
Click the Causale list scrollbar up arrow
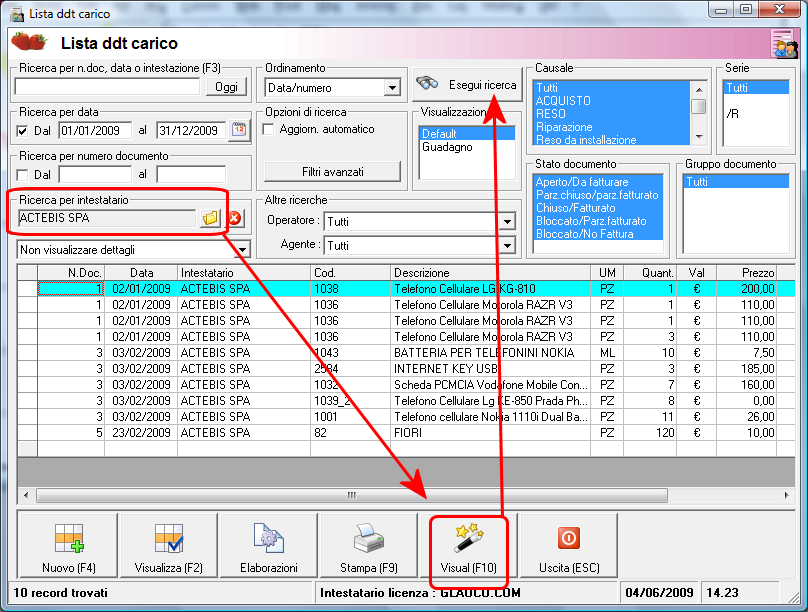(699, 89)
